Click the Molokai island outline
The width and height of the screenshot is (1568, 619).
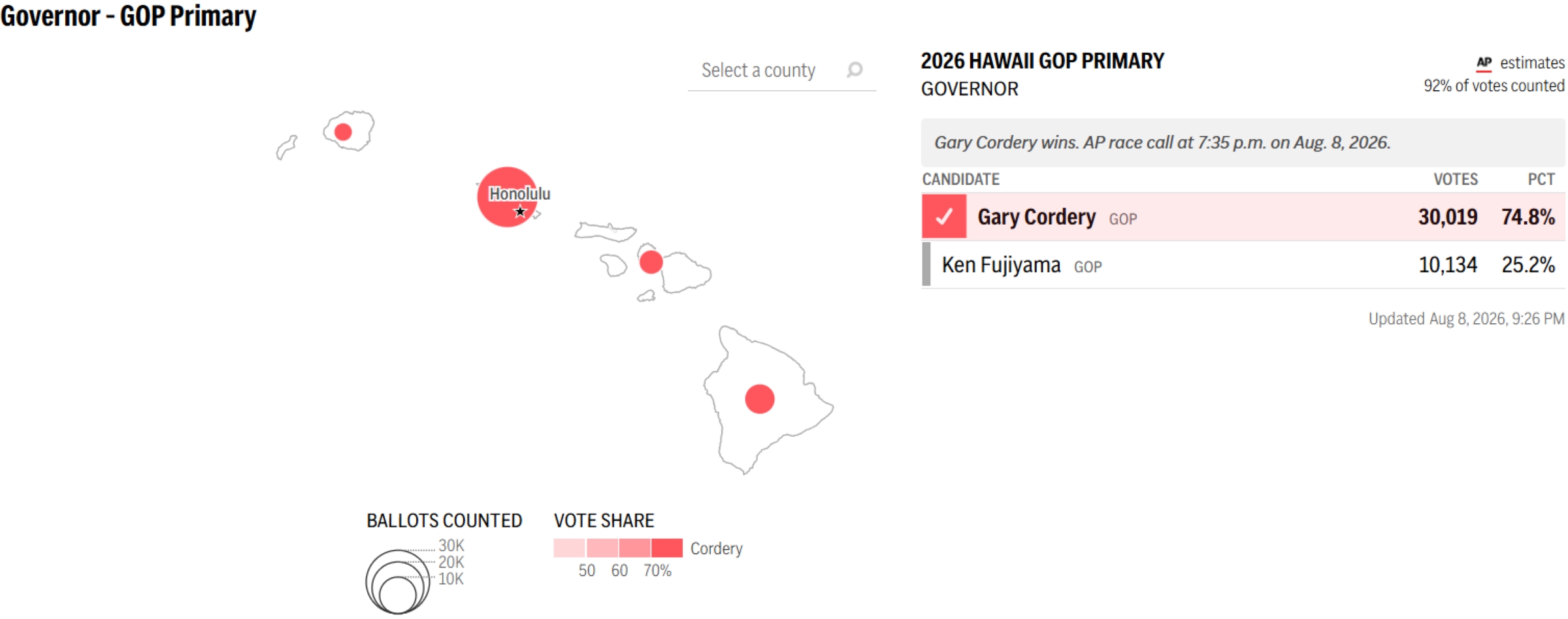coord(606,232)
